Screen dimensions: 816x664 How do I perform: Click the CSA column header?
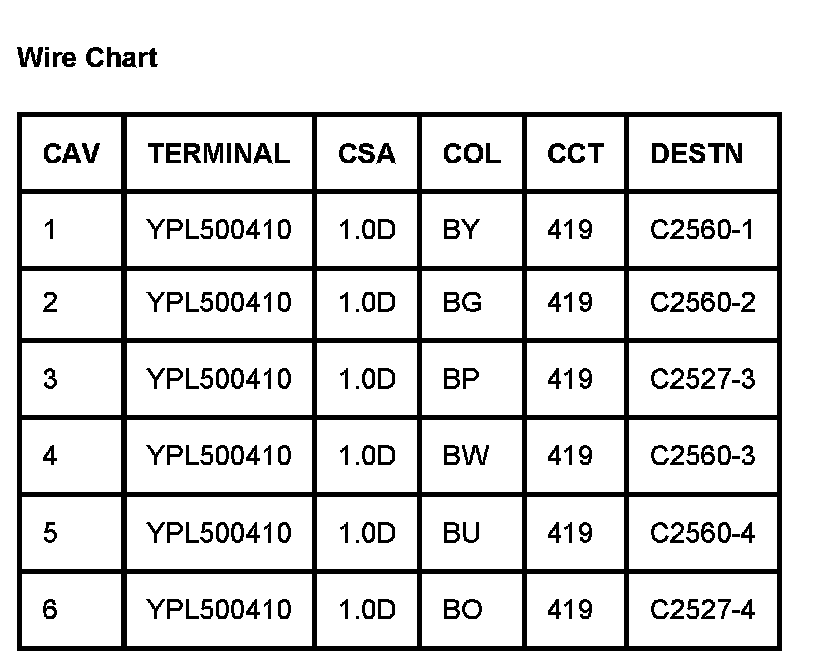[x=366, y=154]
